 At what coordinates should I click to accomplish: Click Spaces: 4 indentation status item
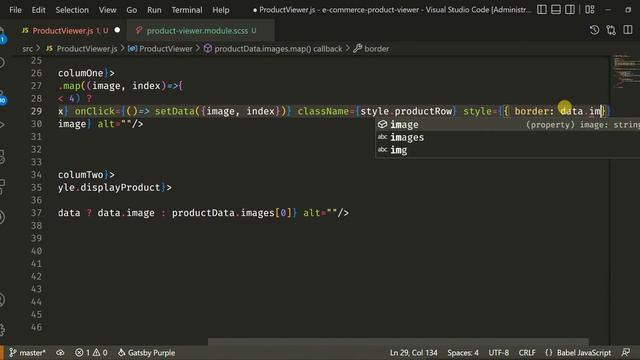tap(463, 353)
